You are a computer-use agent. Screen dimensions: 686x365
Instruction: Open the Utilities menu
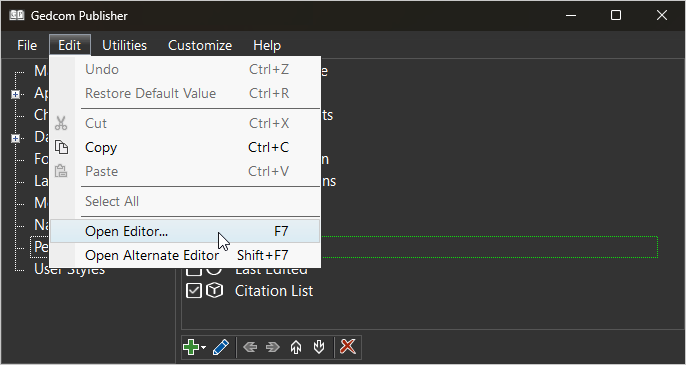124,45
